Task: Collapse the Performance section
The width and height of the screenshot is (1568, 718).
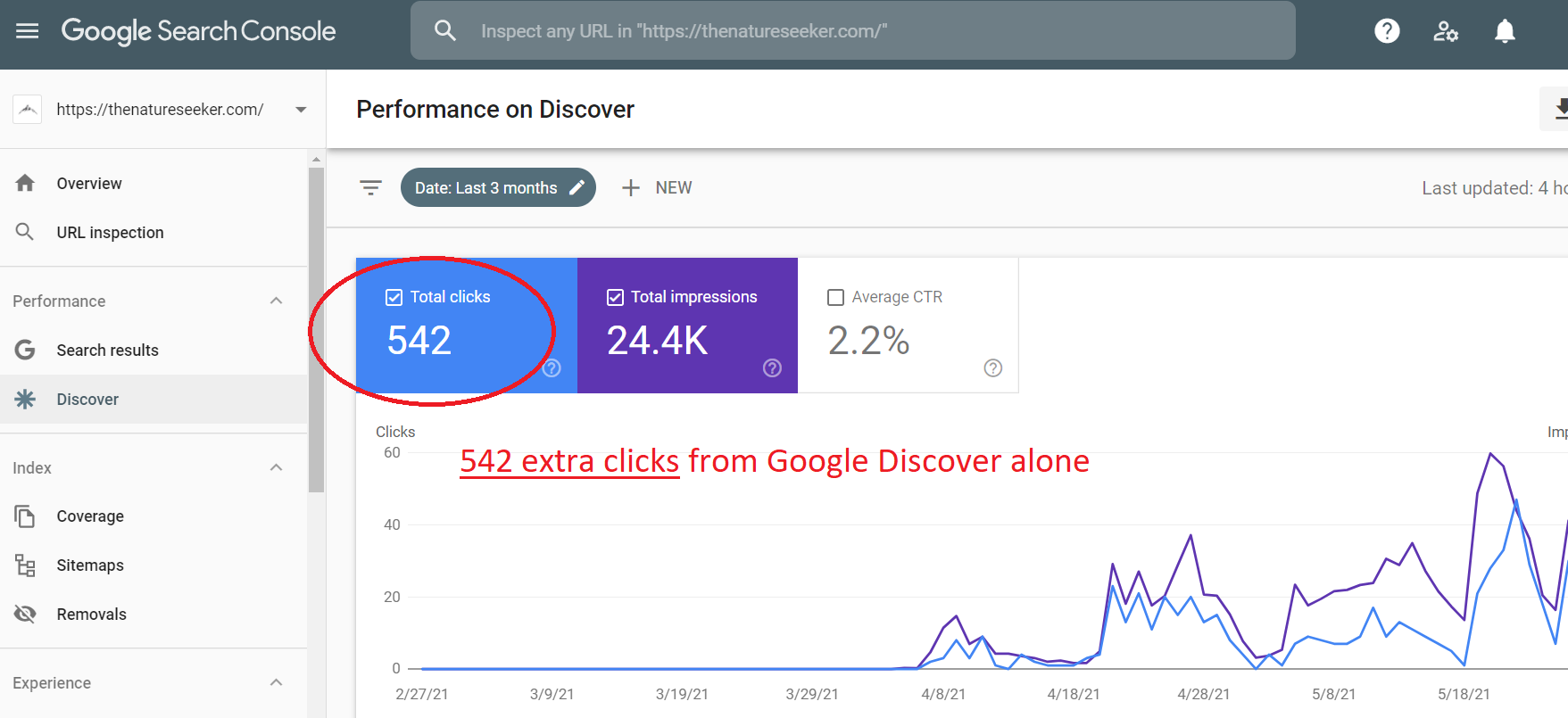Action: pyautogui.click(x=277, y=301)
